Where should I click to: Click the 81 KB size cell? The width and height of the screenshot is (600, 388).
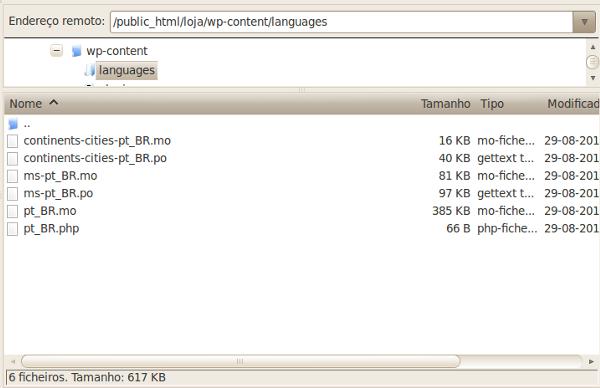point(454,176)
